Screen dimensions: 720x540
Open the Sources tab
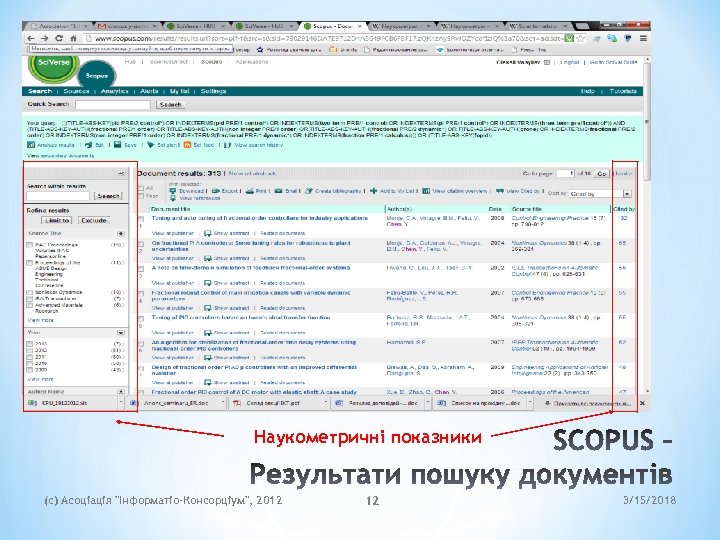(x=76, y=91)
